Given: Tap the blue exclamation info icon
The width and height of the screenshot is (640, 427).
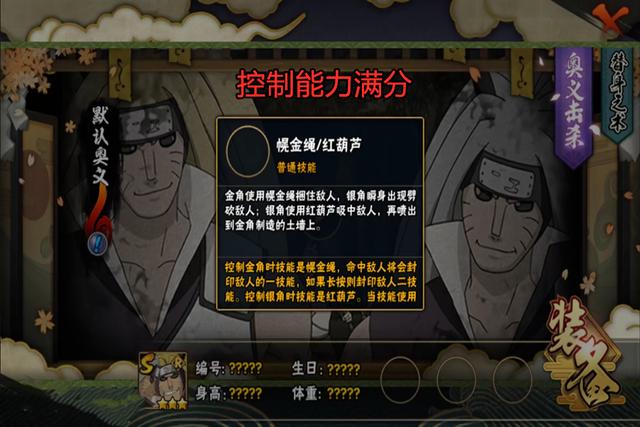Looking at the screenshot, I should [97, 243].
